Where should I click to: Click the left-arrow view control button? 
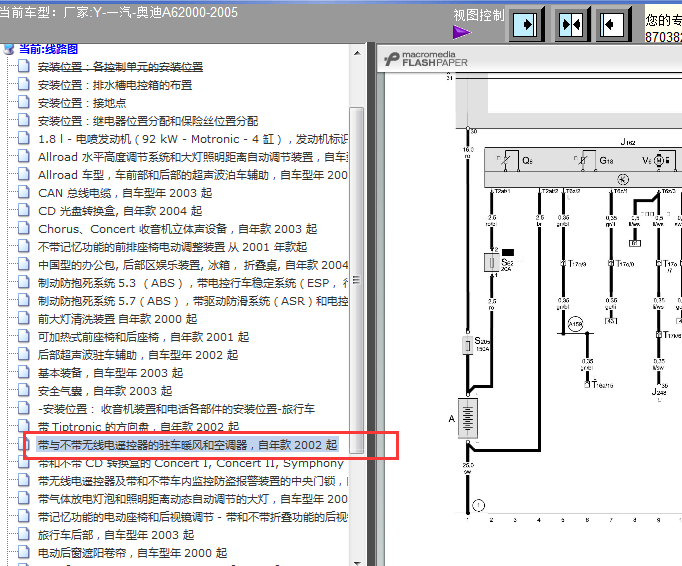coord(613,24)
